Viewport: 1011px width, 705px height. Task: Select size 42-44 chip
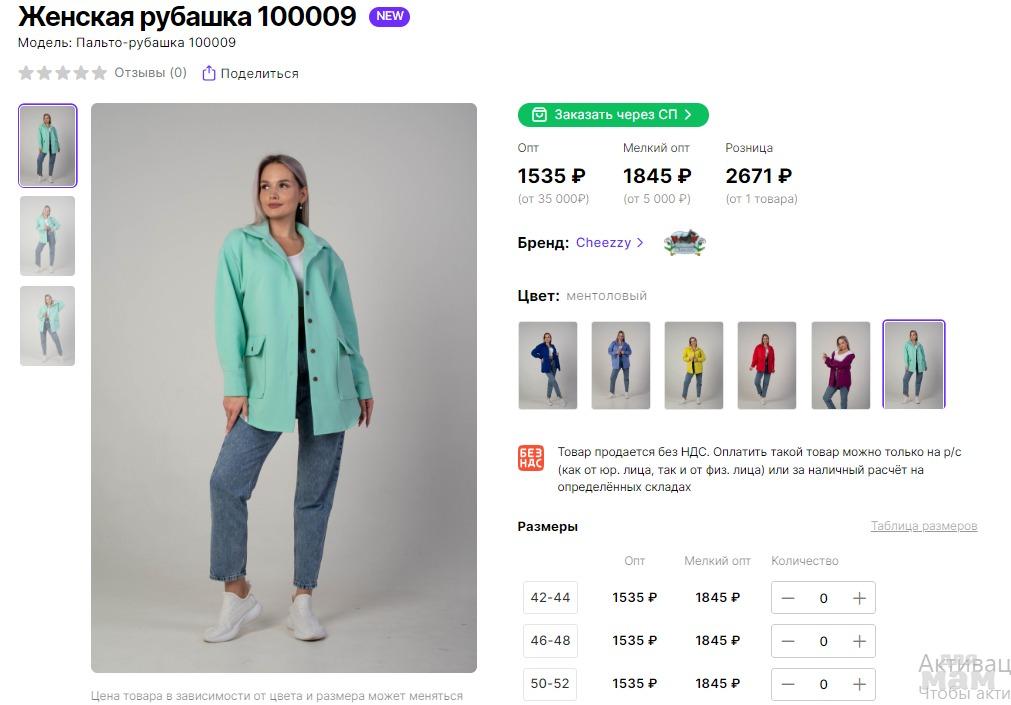coord(550,597)
